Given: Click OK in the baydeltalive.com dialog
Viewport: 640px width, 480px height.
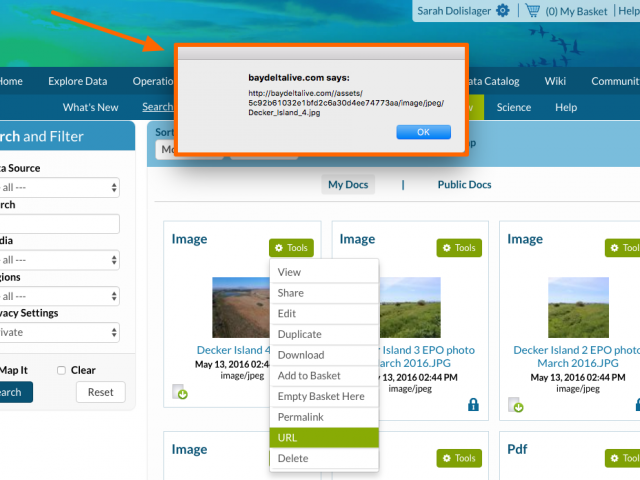Looking at the screenshot, I should tap(424, 132).
